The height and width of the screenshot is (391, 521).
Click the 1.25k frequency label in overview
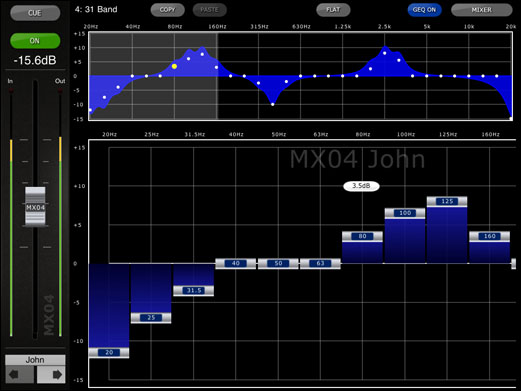tap(343, 27)
